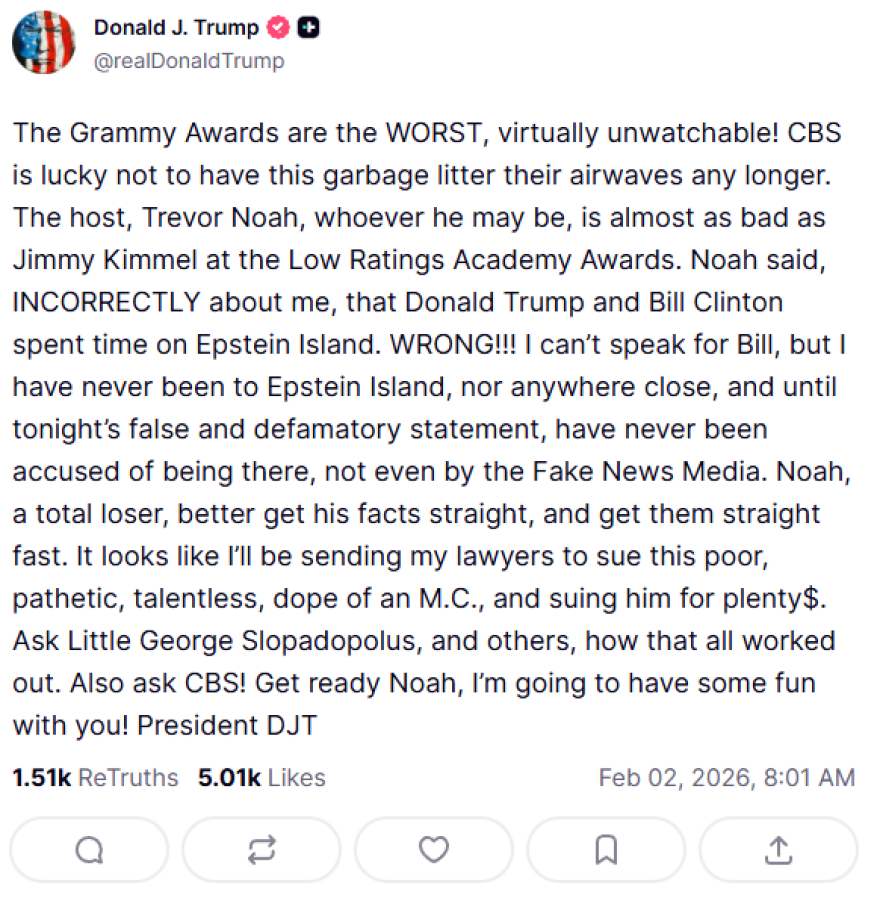
Task: View the 5.01k Likes list
Action: point(261,777)
